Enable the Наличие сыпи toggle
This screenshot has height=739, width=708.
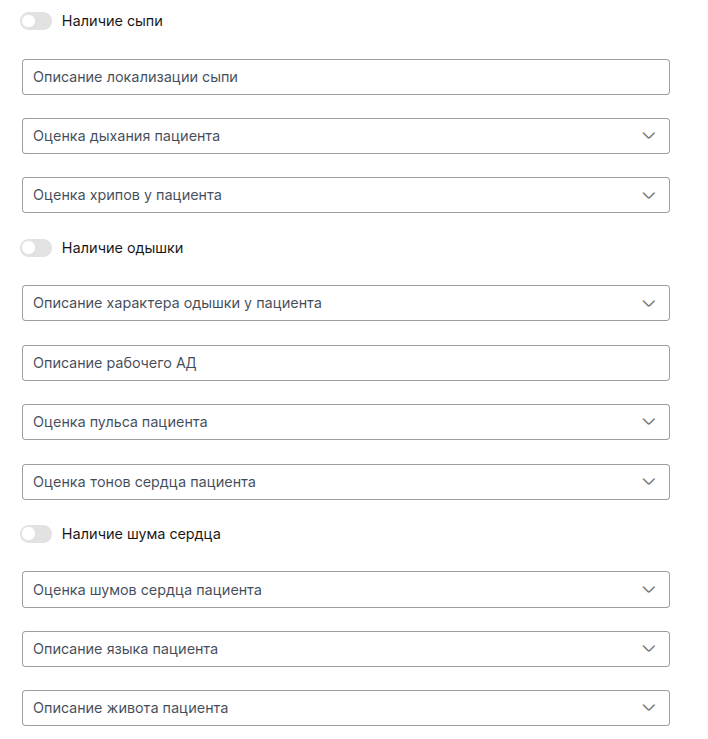(x=36, y=21)
